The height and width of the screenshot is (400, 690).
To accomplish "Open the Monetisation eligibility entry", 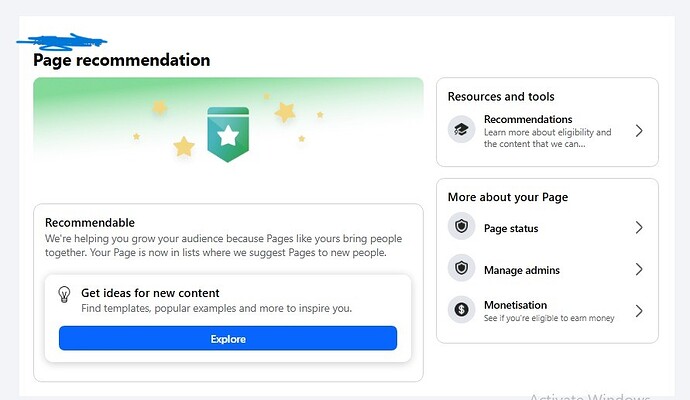I will (x=515, y=305).
